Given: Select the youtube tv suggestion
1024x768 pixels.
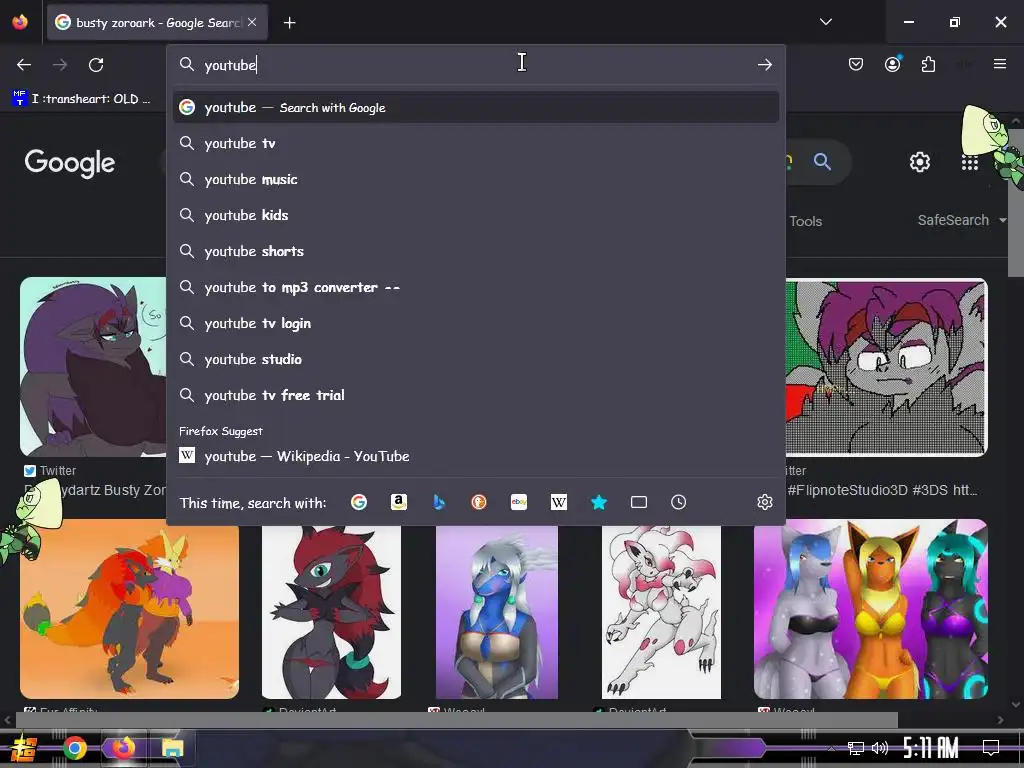Looking at the screenshot, I should click(476, 143).
